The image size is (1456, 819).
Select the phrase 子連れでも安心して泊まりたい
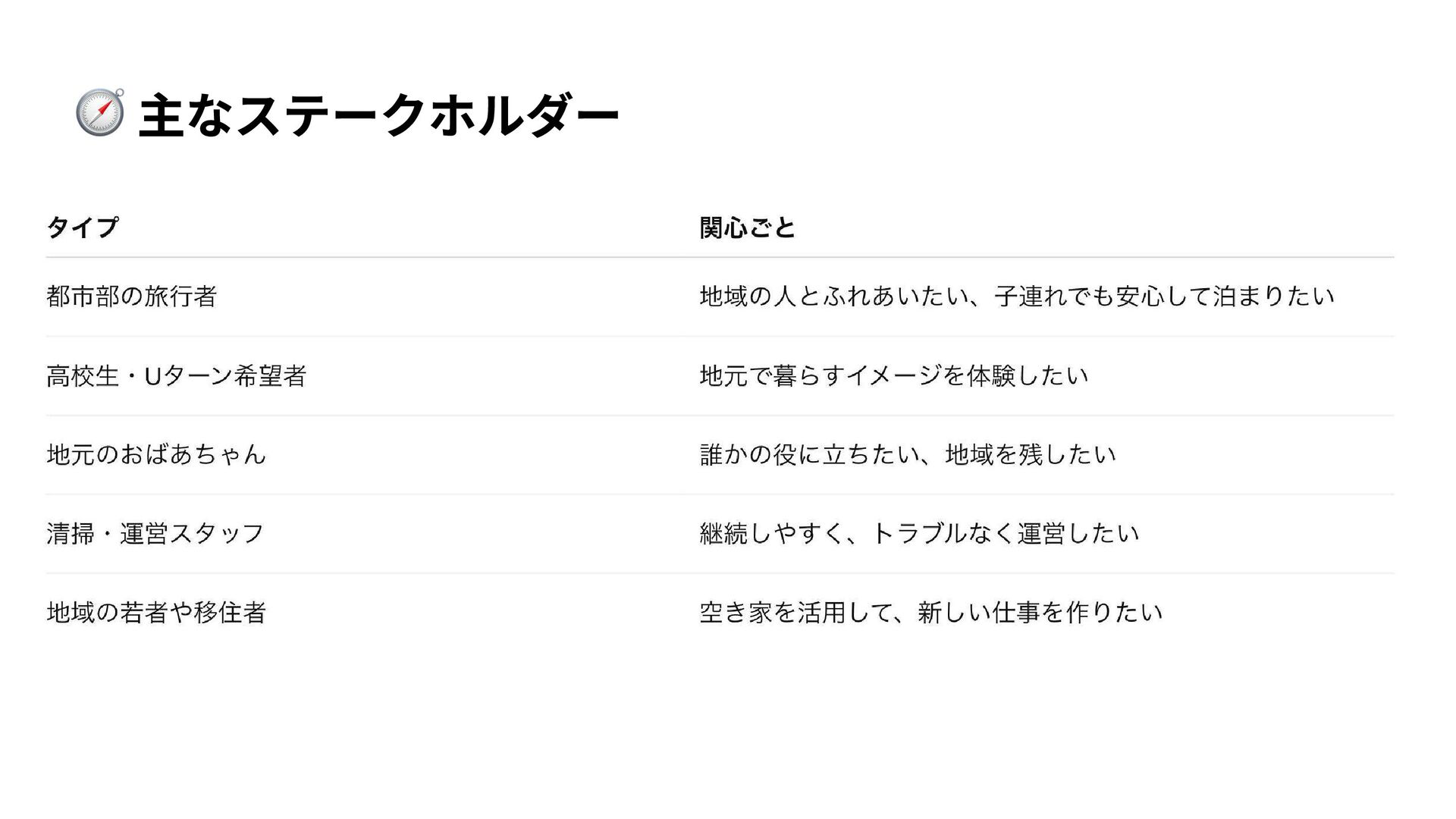point(1164,296)
